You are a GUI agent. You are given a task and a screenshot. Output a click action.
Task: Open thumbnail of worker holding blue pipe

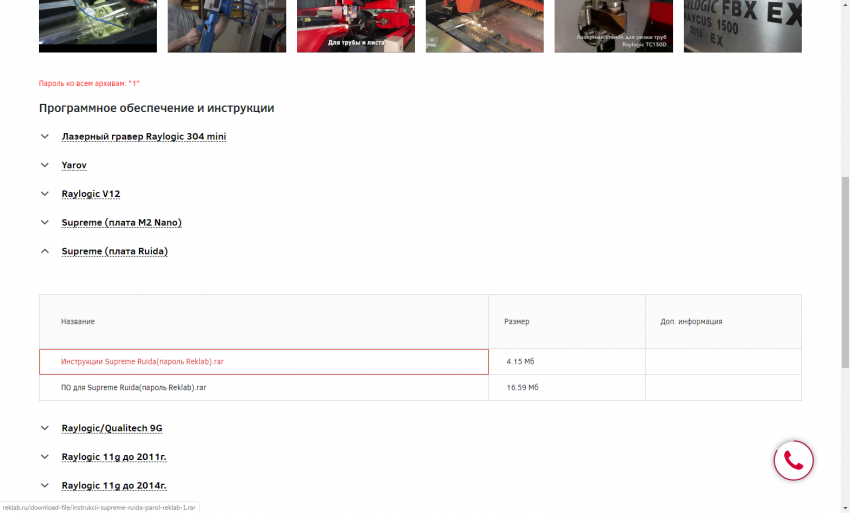(227, 26)
